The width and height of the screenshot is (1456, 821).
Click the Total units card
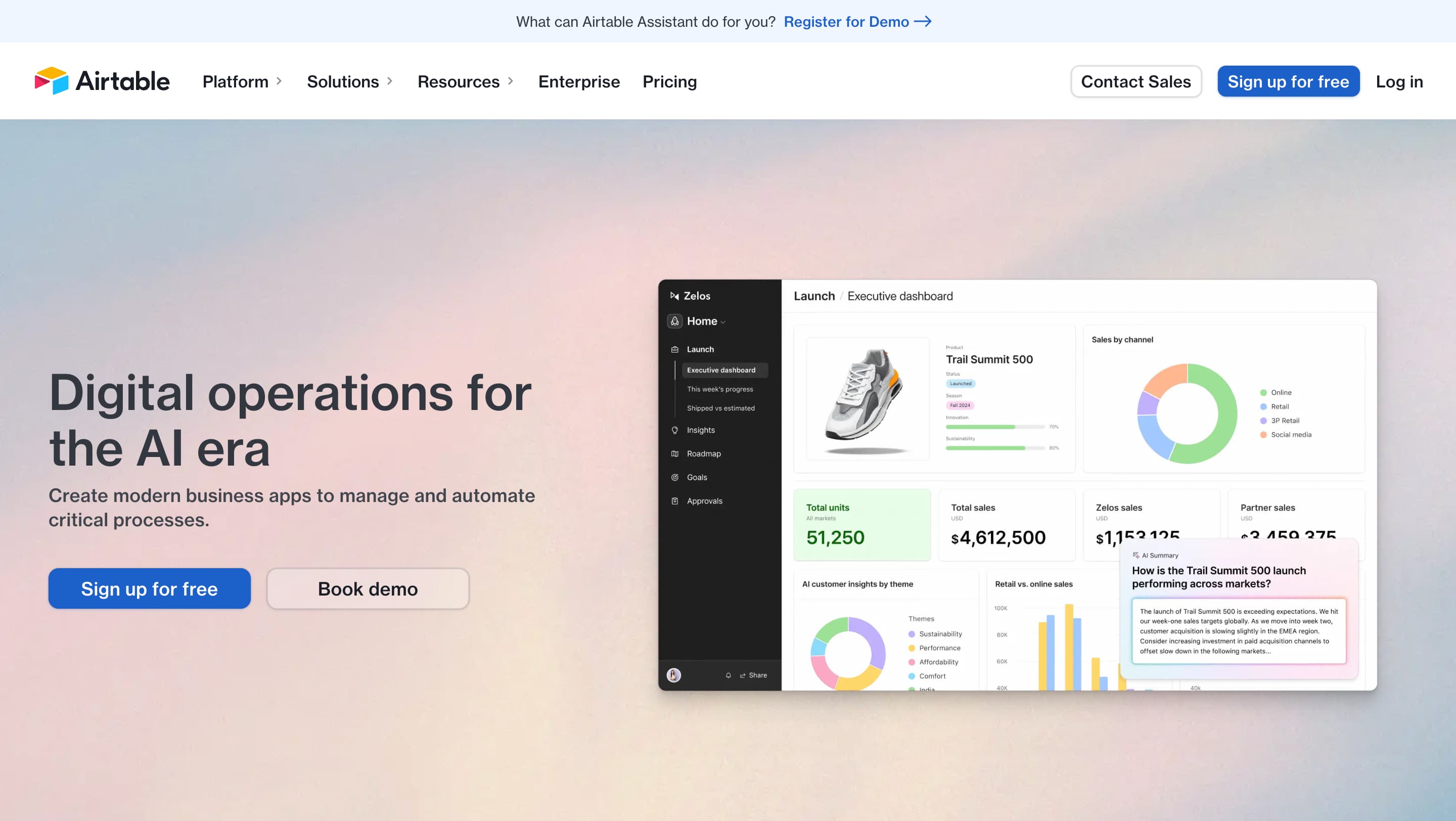point(862,525)
